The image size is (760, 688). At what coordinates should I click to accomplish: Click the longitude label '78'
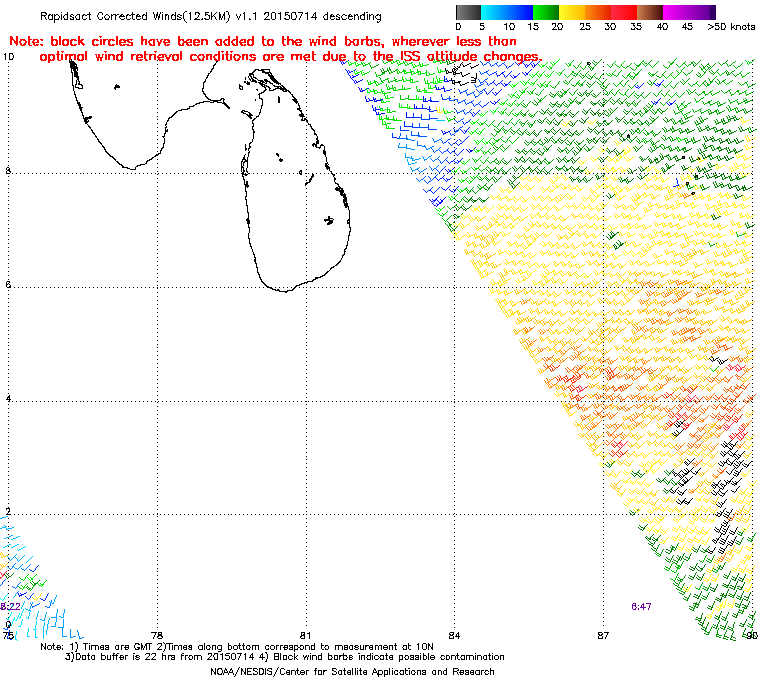(x=157, y=635)
